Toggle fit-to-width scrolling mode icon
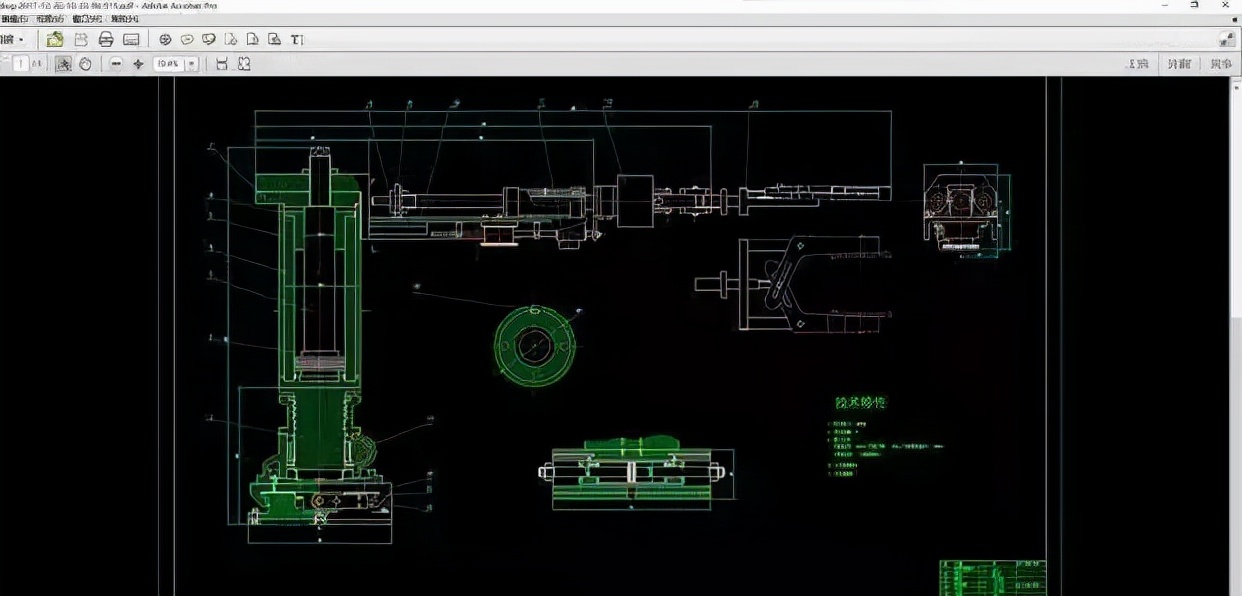The width and height of the screenshot is (1242, 596). pos(221,64)
